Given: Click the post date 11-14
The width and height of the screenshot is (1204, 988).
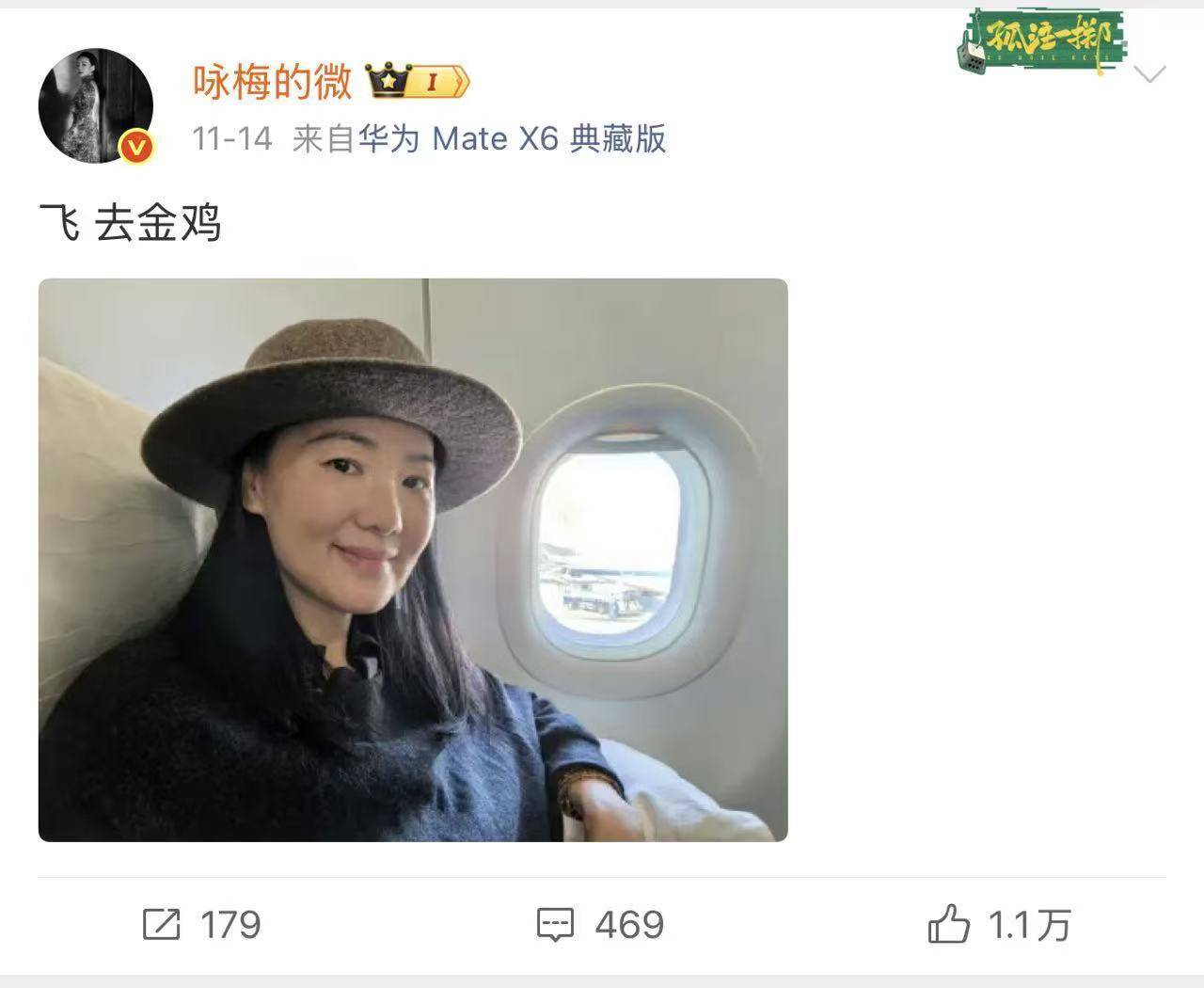Looking at the screenshot, I should tap(232, 139).
